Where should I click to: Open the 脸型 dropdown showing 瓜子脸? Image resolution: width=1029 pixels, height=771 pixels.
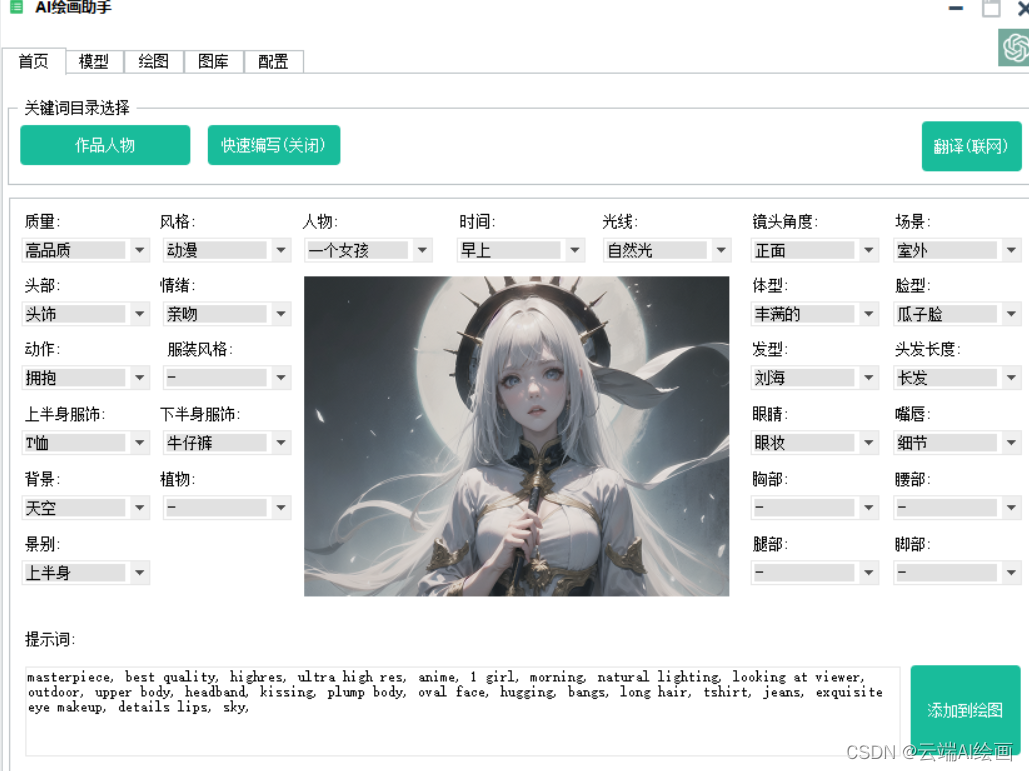click(x=957, y=314)
